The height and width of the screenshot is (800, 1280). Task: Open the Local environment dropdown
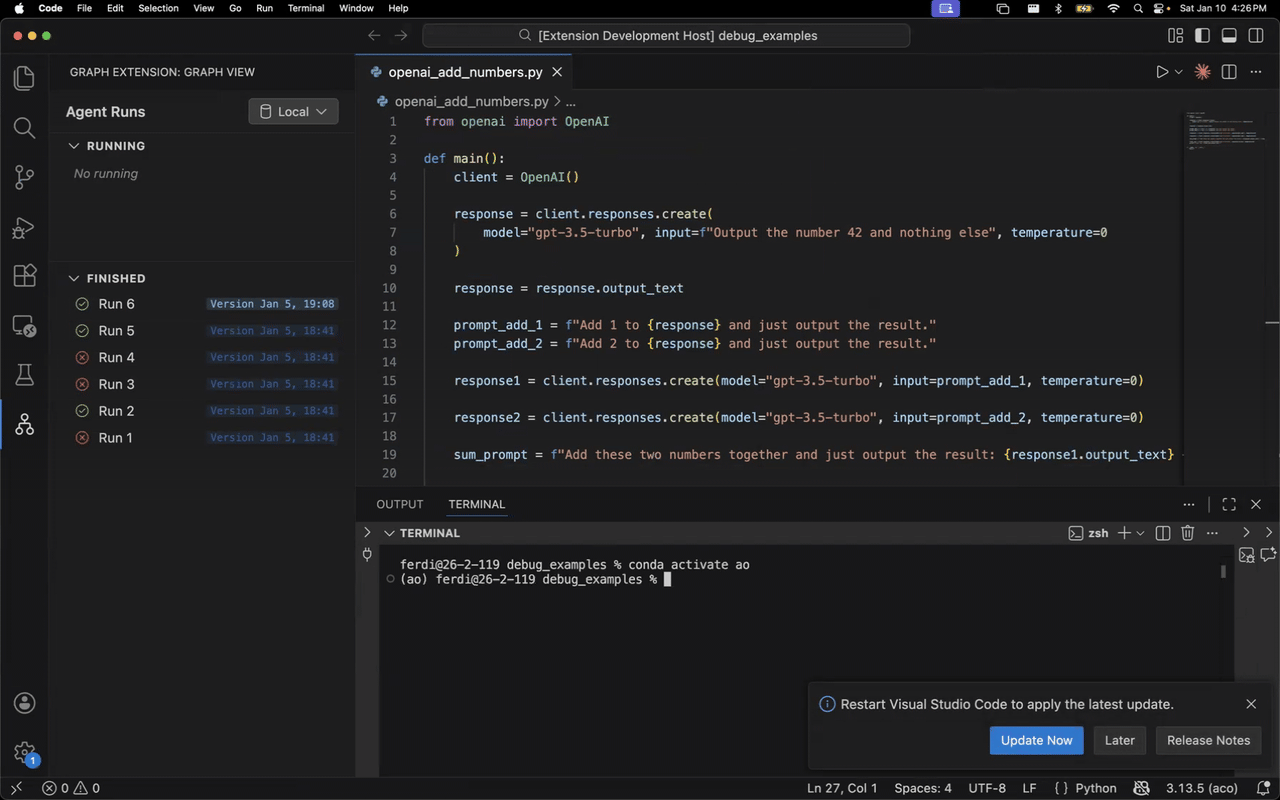tap(293, 111)
